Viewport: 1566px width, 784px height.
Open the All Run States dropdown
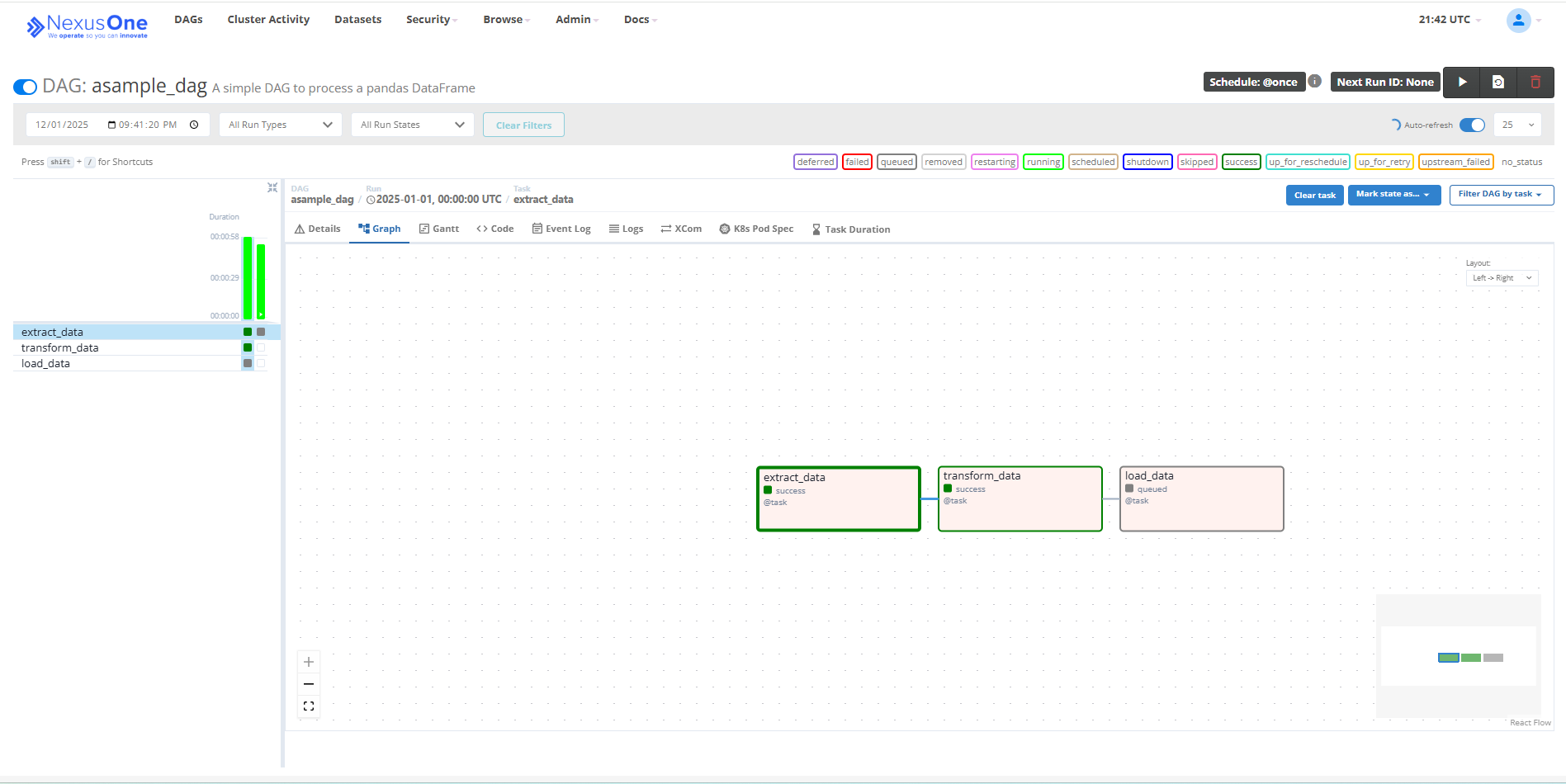pyautogui.click(x=413, y=125)
